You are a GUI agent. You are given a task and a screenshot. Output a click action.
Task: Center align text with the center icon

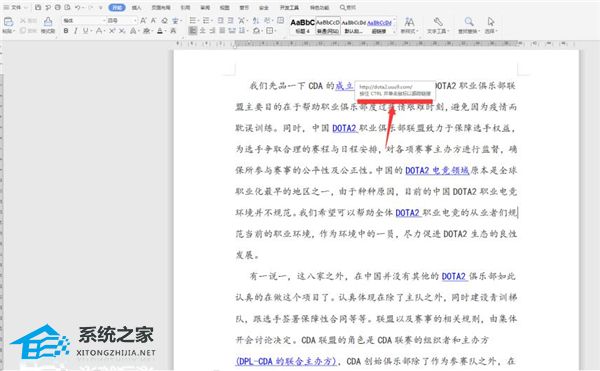point(202,31)
